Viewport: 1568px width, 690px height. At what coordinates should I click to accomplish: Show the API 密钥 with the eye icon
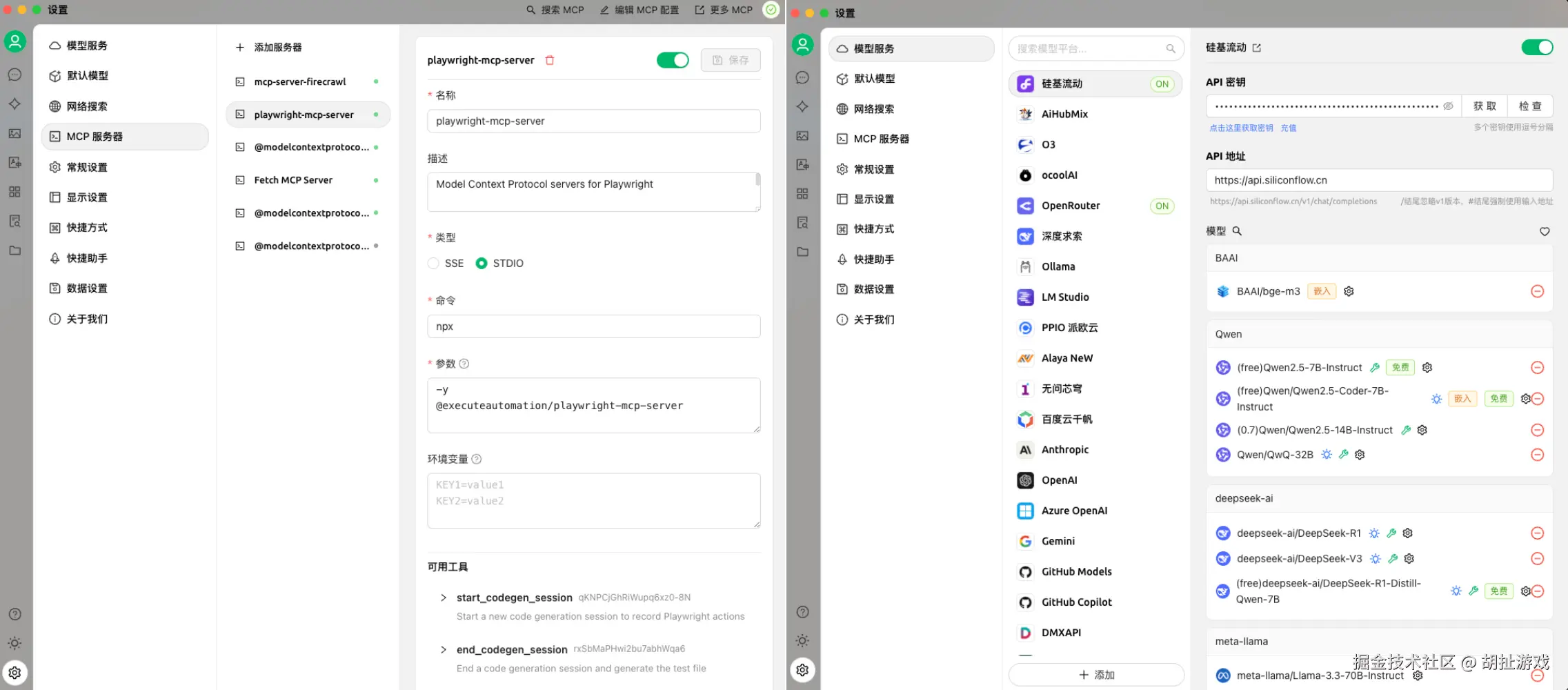pyautogui.click(x=1448, y=106)
